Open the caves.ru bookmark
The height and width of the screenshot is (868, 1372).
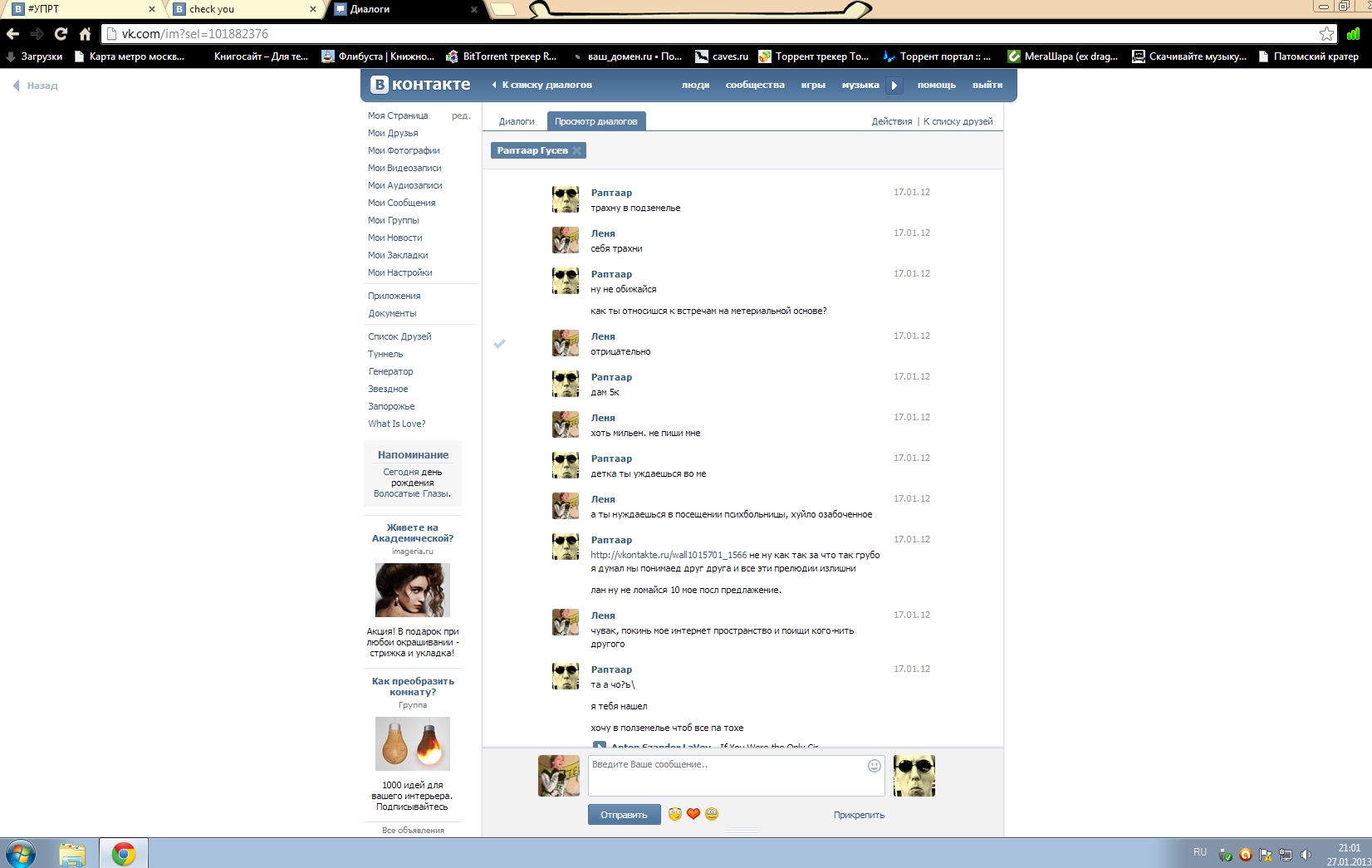[722, 56]
